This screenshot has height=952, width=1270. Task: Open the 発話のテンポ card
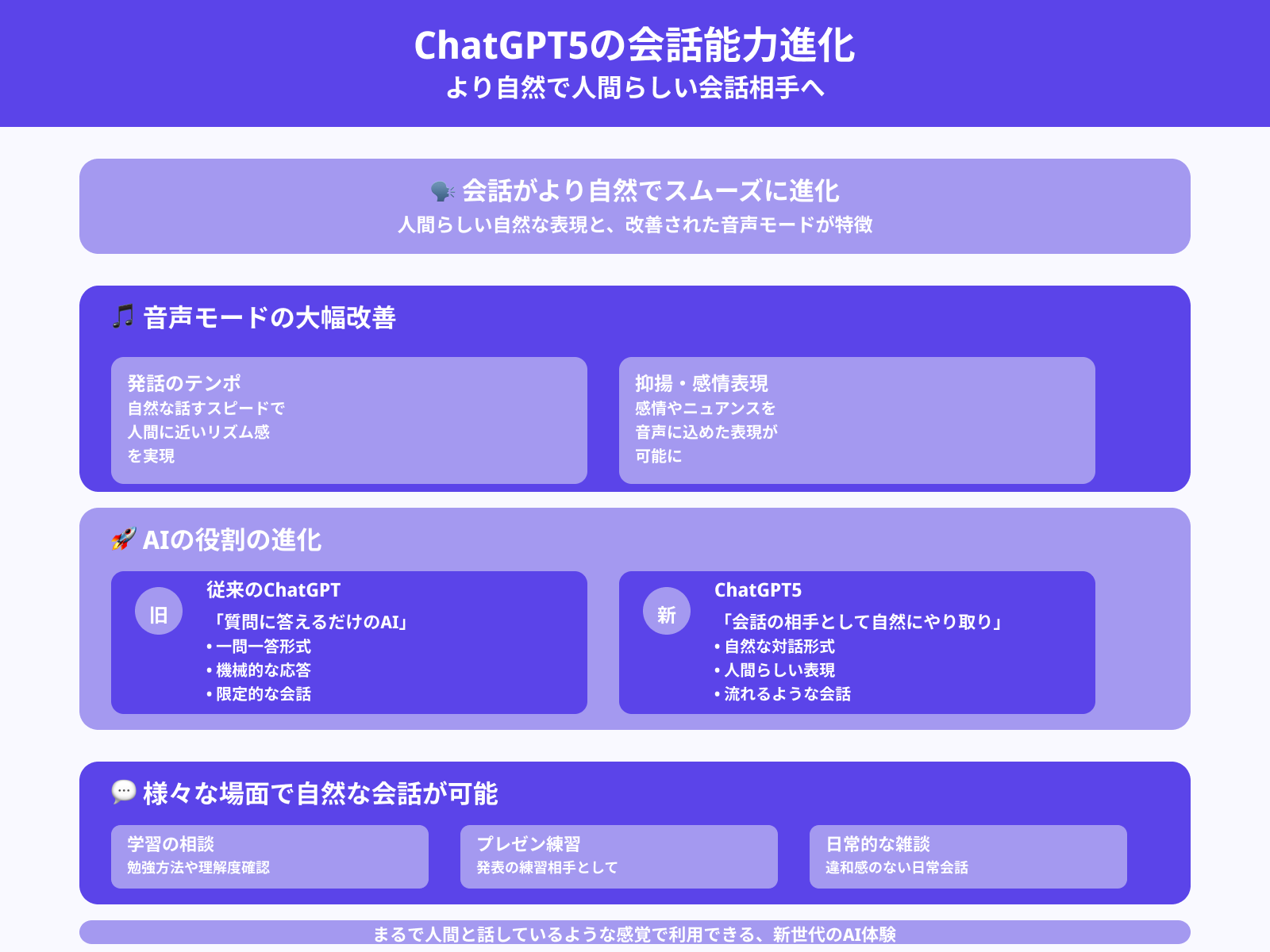(349, 420)
